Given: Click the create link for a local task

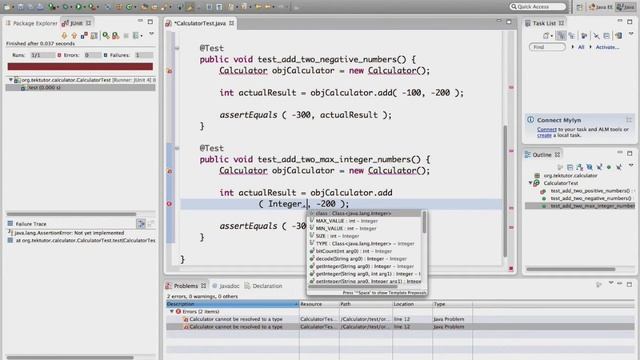Looking at the screenshot, I should click(x=544, y=135).
